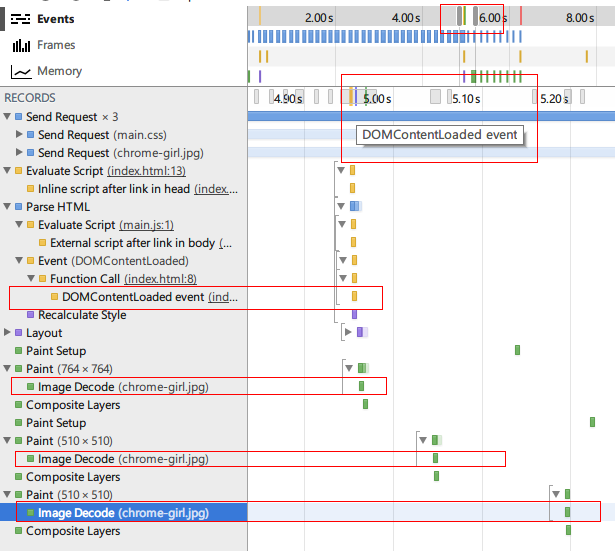The image size is (615, 551).
Task: Collapse the Send Request × 3 group
Action: pyautogui.click(x=8, y=117)
